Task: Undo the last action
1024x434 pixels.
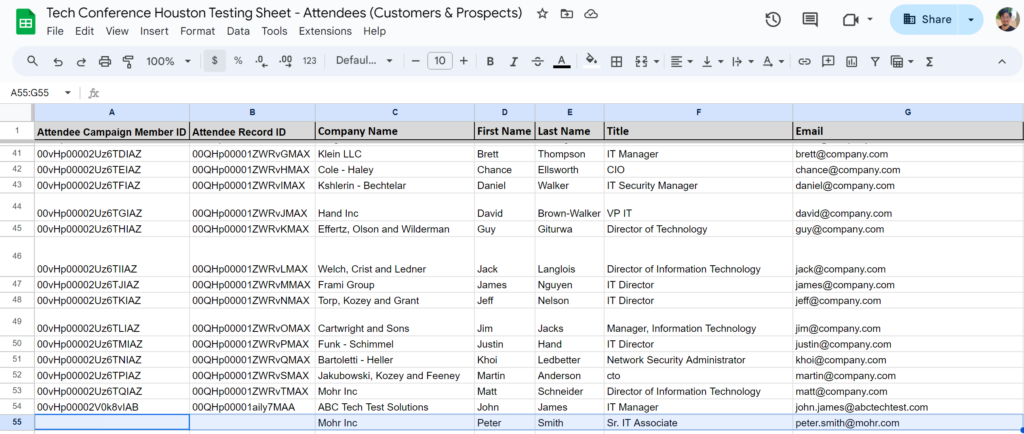Action: pyautogui.click(x=58, y=61)
